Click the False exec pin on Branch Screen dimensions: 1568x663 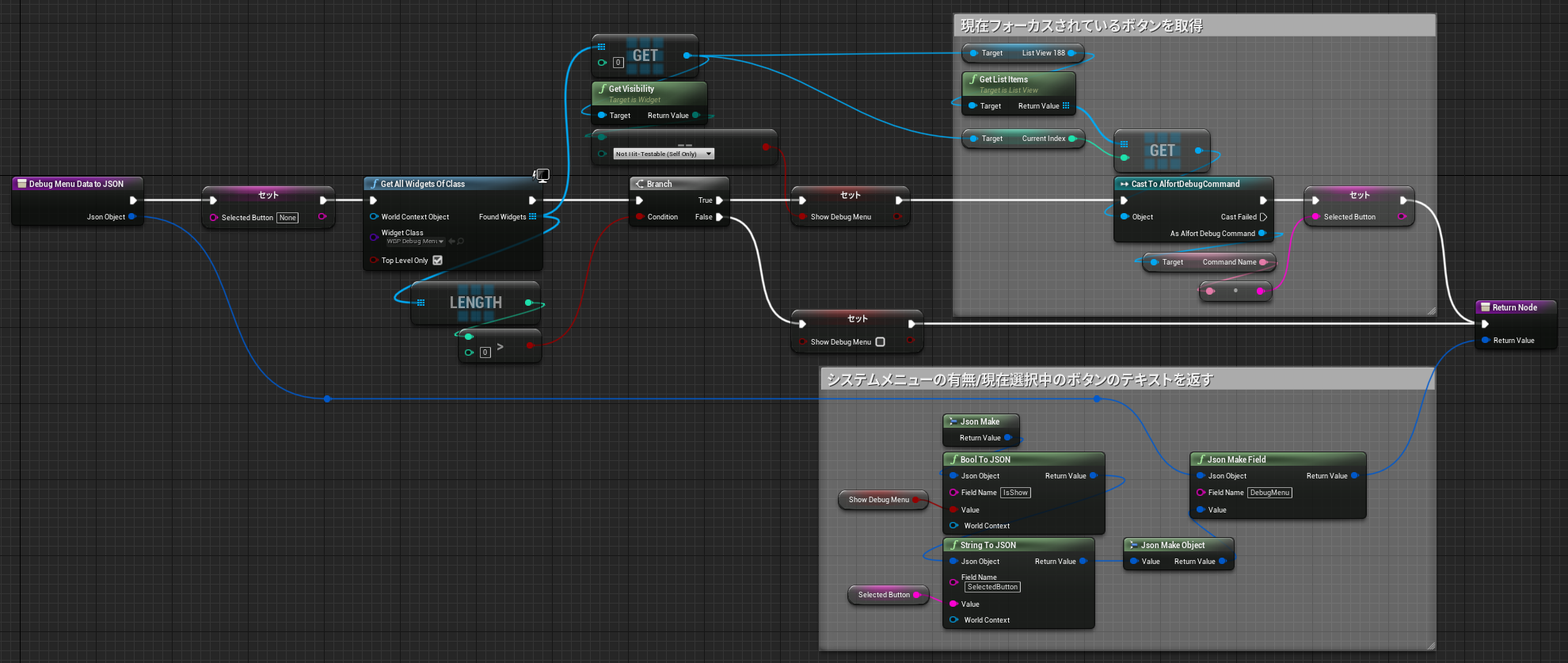coord(719,216)
